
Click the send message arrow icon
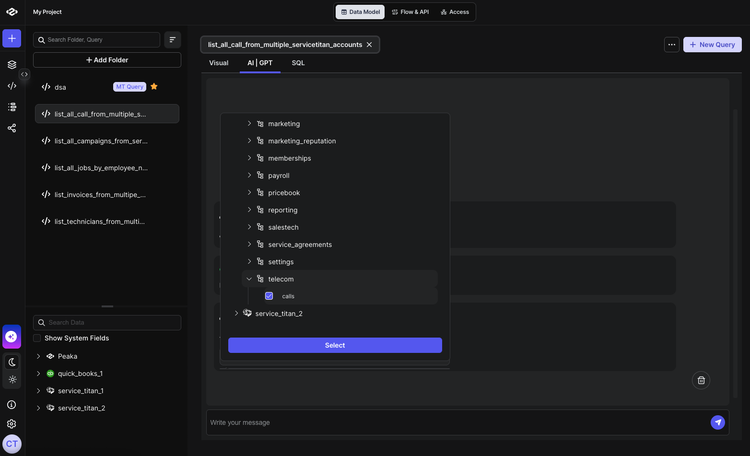717,422
